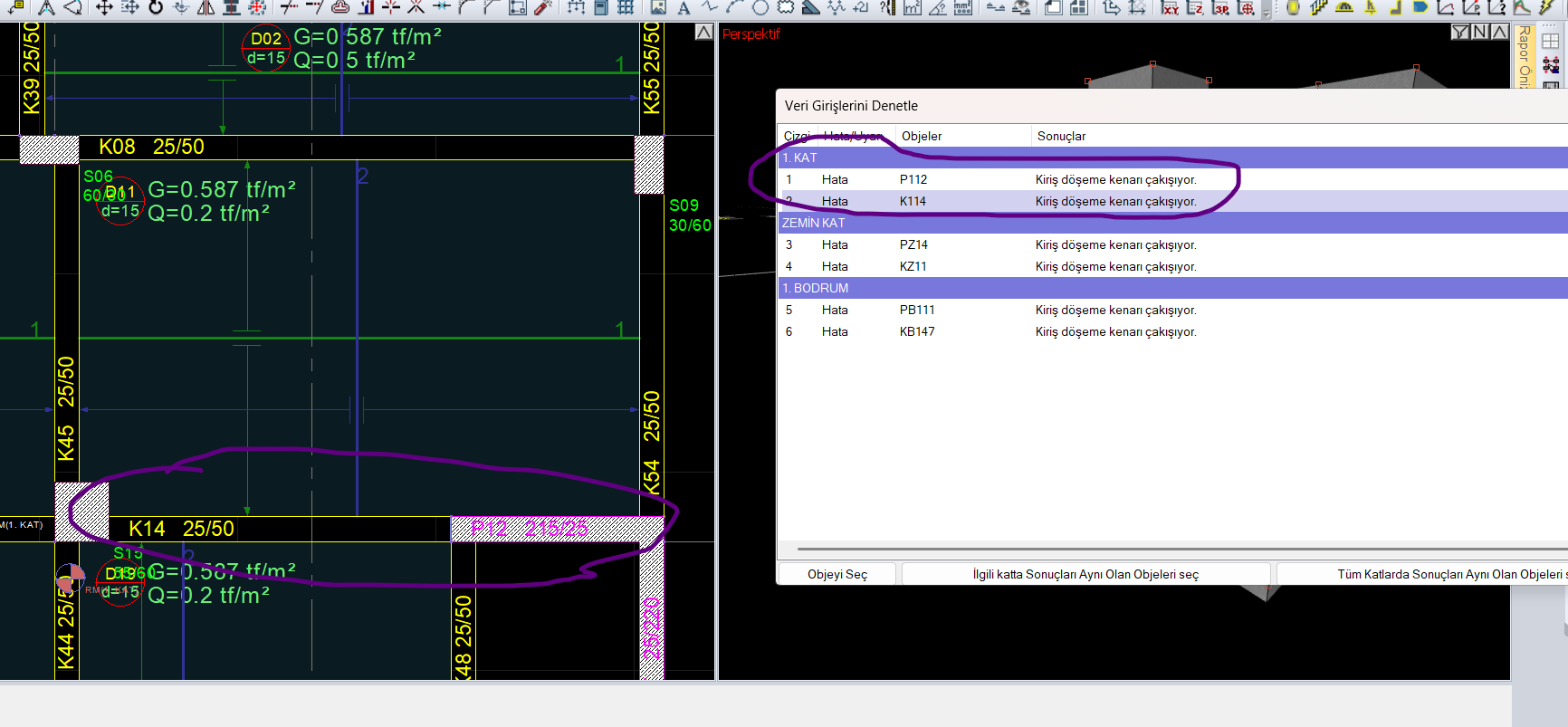This screenshot has width=1568, height=727.
Task: Click the Rotate tool circular arrow icon
Action: tap(156, 7)
